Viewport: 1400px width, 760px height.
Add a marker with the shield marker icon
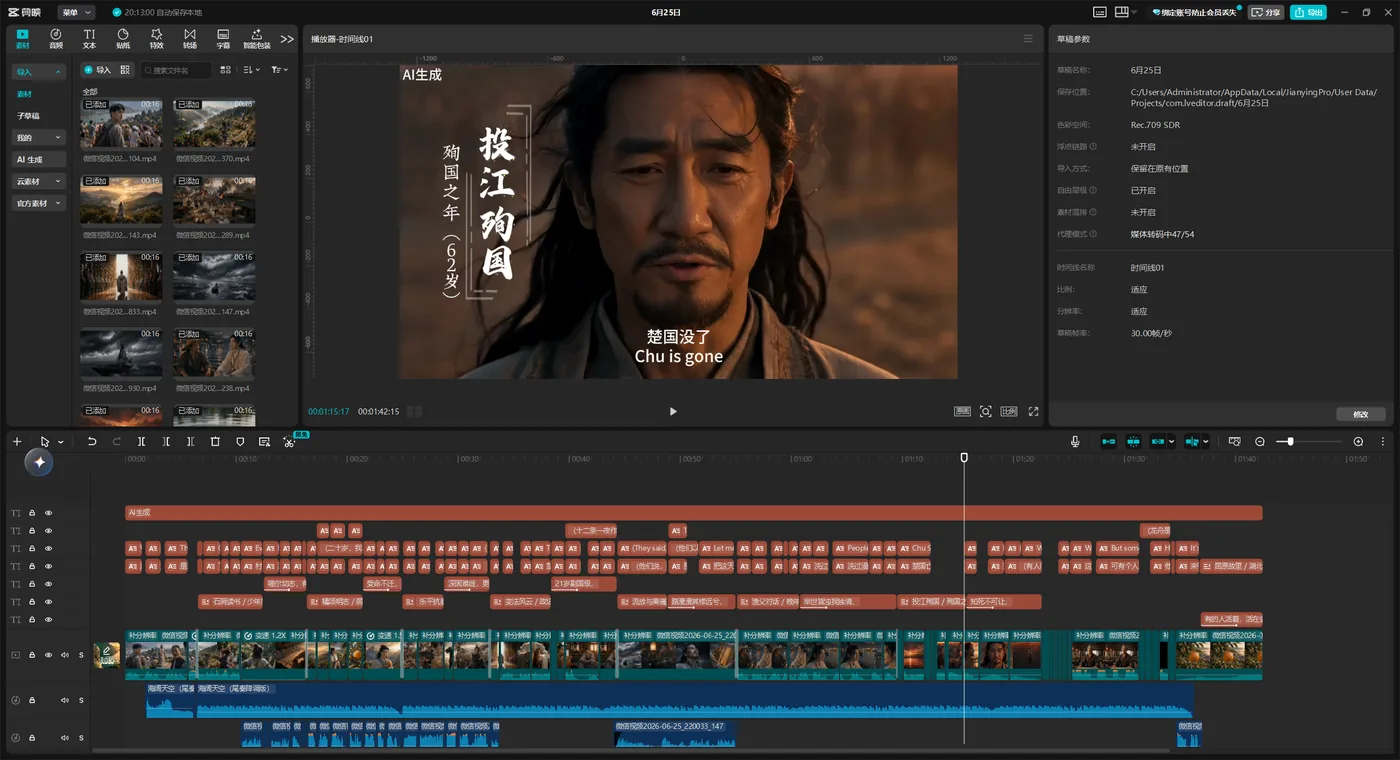pyautogui.click(x=240, y=441)
